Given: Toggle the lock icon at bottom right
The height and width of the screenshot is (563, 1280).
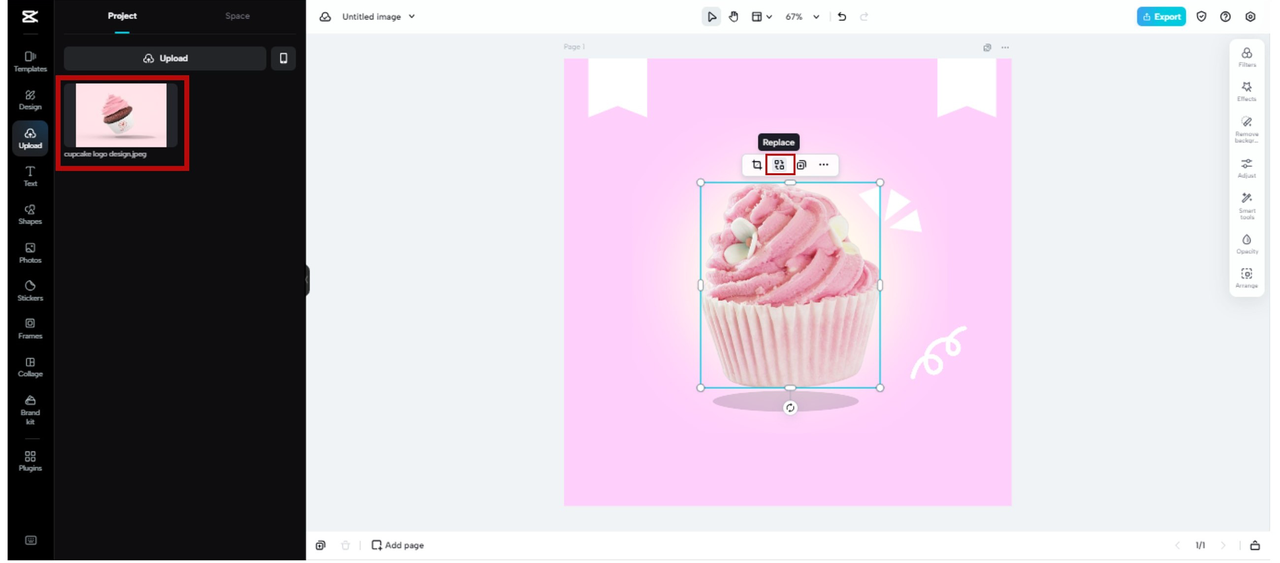Looking at the screenshot, I should 1255,545.
